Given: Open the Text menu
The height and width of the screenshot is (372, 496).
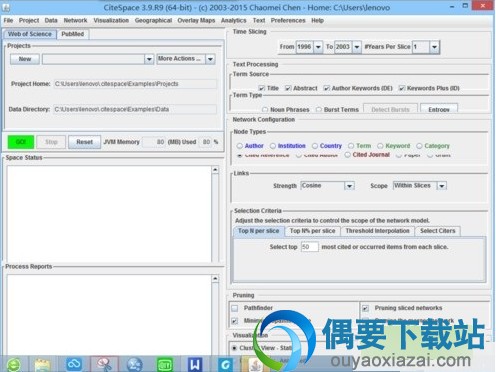Looking at the screenshot, I should [x=259, y=21].
